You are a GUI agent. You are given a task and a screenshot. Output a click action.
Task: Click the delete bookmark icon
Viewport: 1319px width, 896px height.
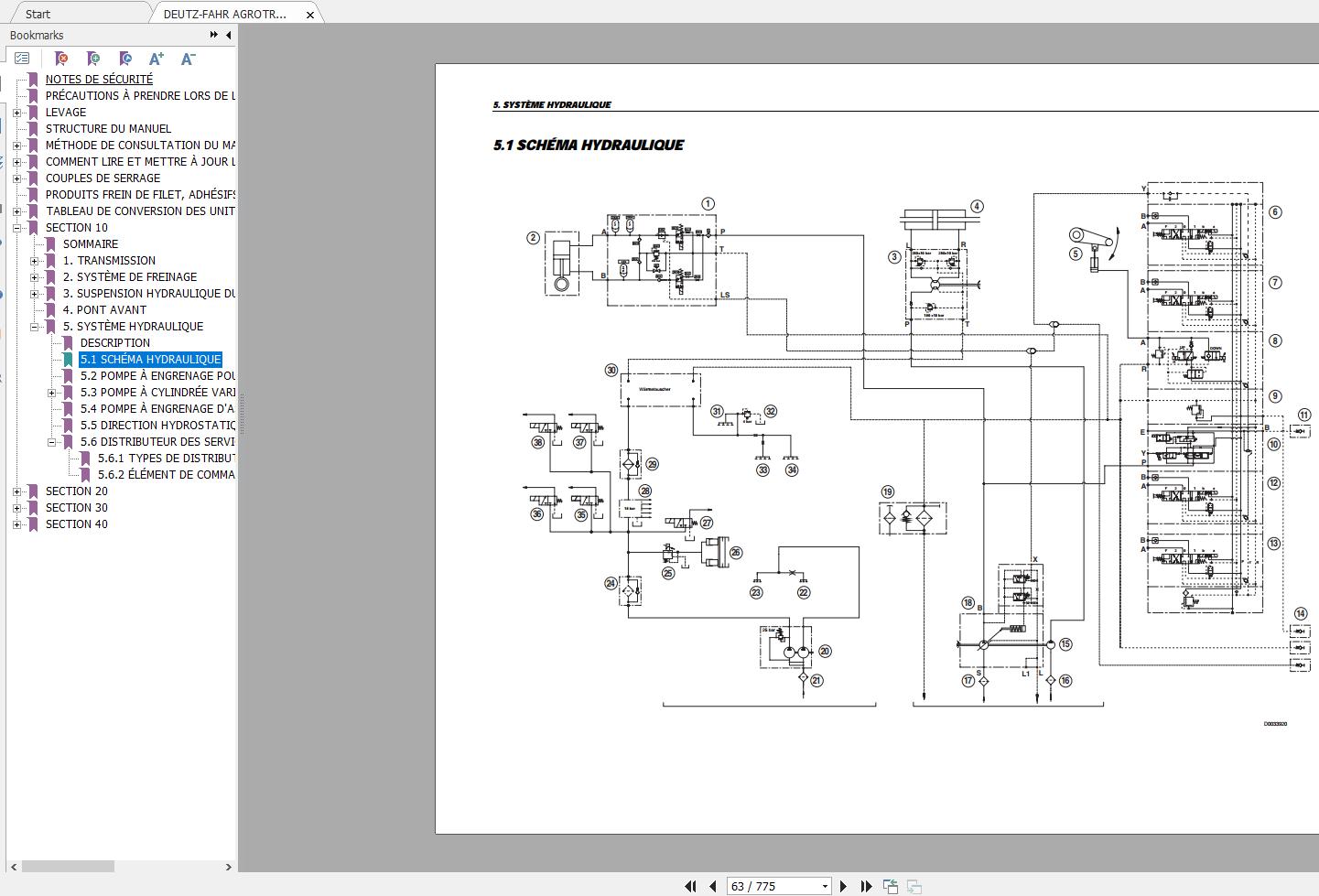pos(62,59)
